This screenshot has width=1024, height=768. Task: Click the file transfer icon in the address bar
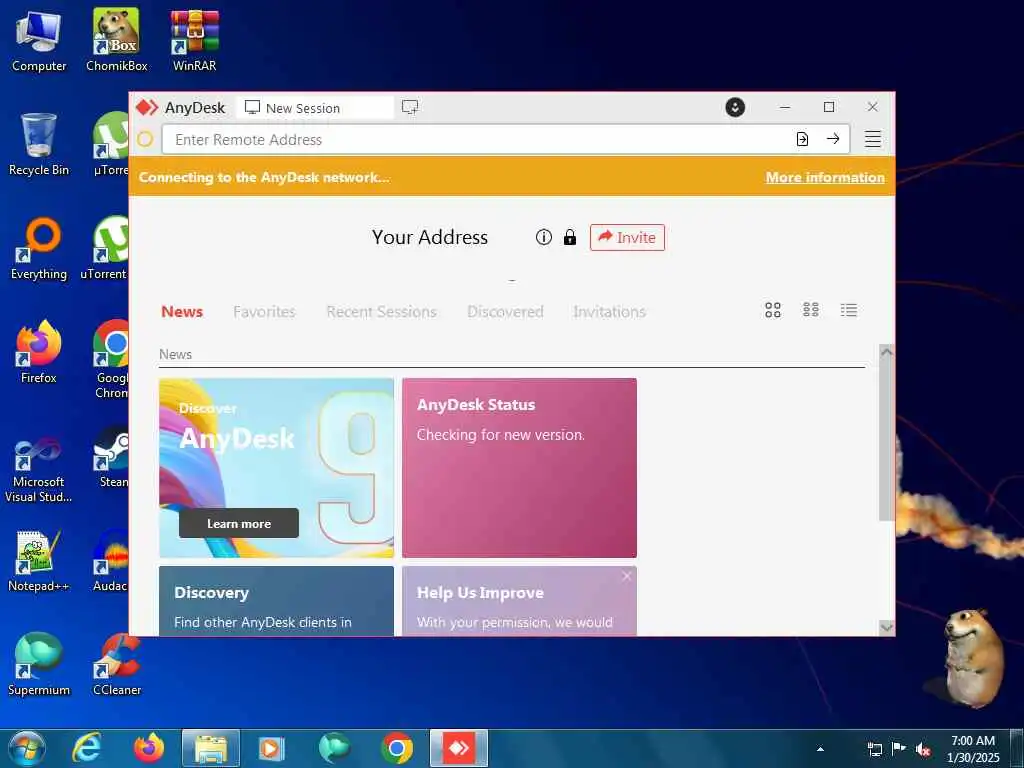click(x=802, y=139)
